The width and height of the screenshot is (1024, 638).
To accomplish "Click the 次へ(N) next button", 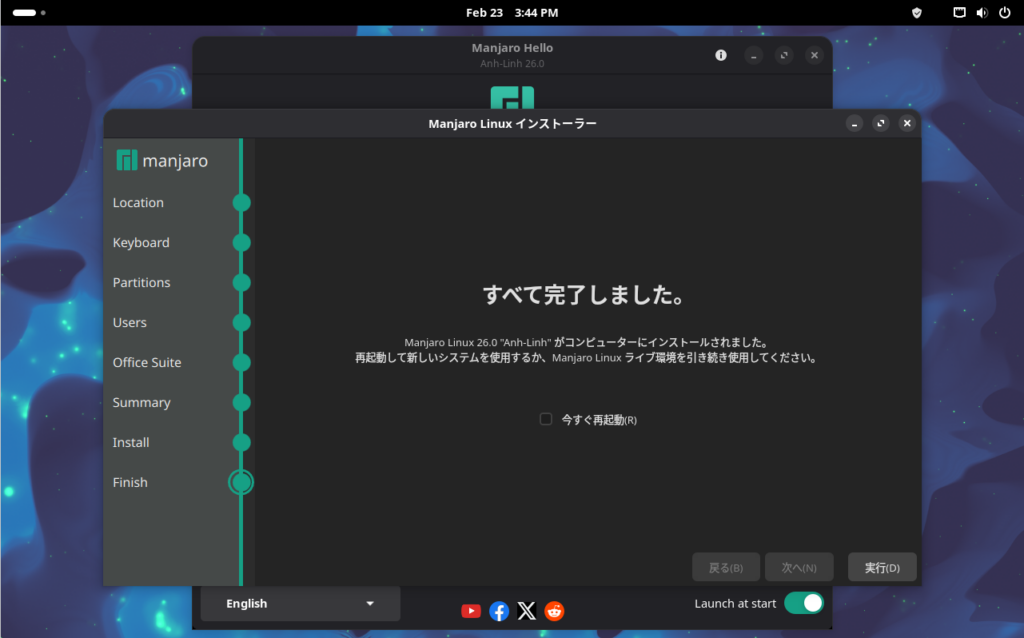I will (799, 567).
